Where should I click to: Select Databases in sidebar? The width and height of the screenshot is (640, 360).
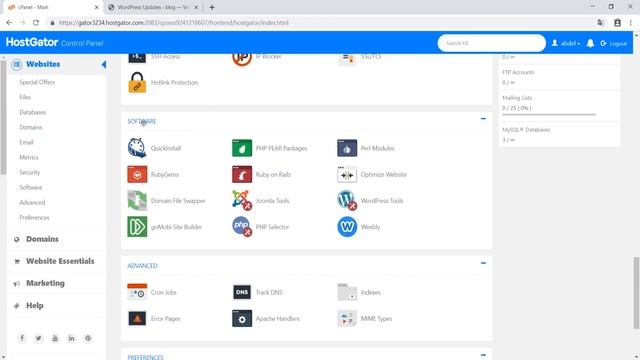(33, 112)
